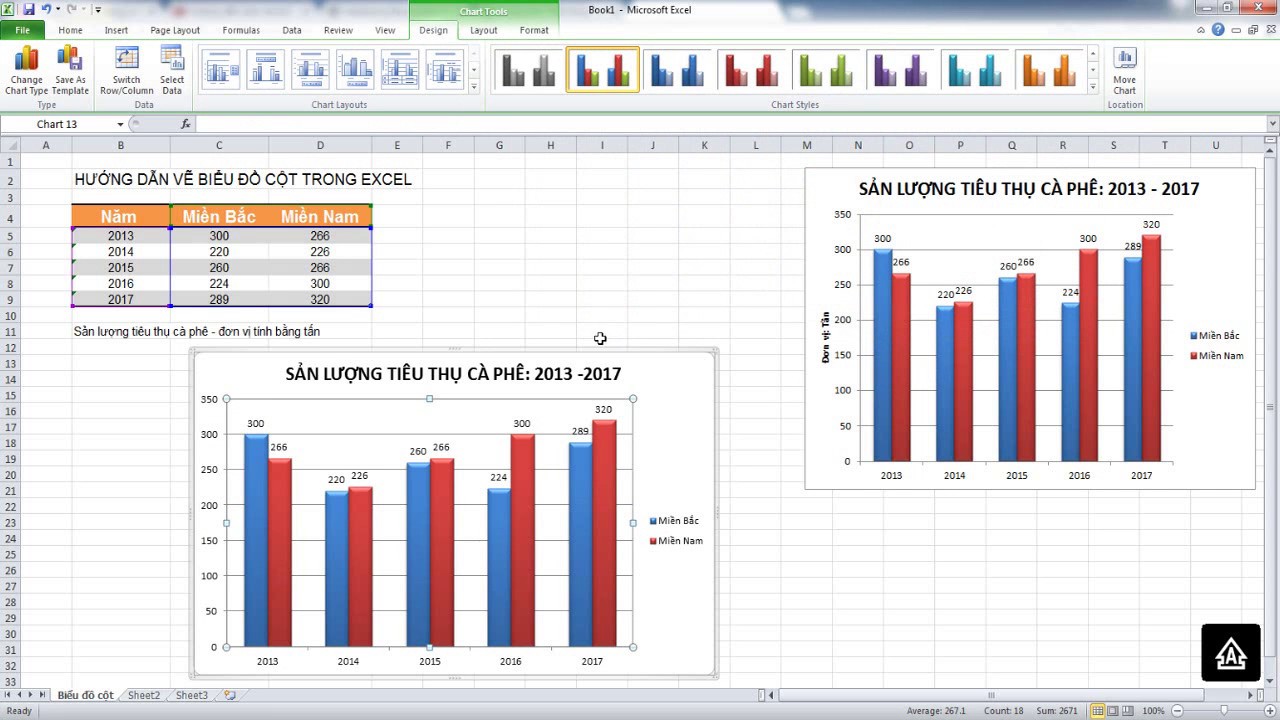
Task: Click the Change Chart Type icon
Action: point(26,70)
